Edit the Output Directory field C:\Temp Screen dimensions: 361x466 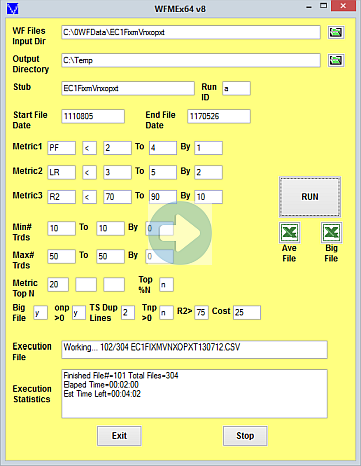[x=191, y=60]
